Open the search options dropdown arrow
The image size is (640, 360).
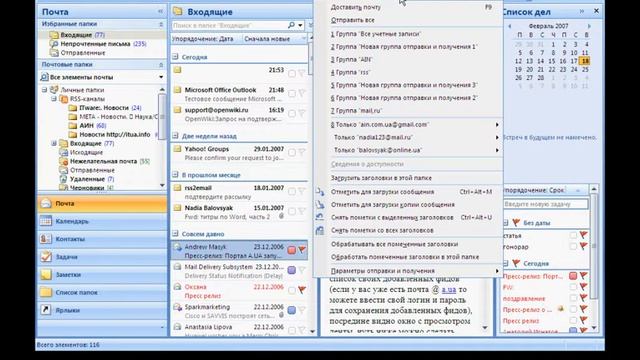300,25
